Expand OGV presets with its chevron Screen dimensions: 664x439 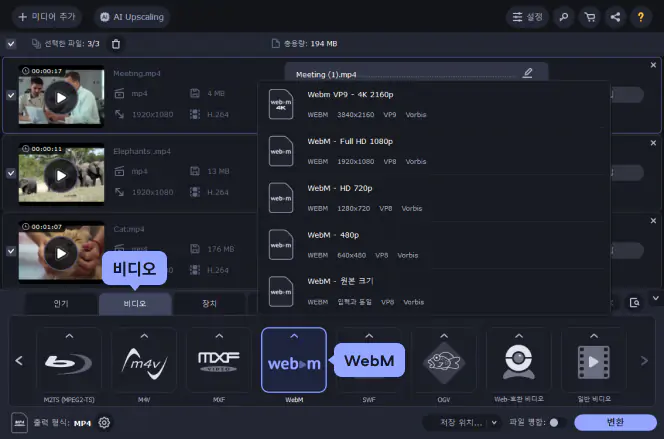pos(444,336)
